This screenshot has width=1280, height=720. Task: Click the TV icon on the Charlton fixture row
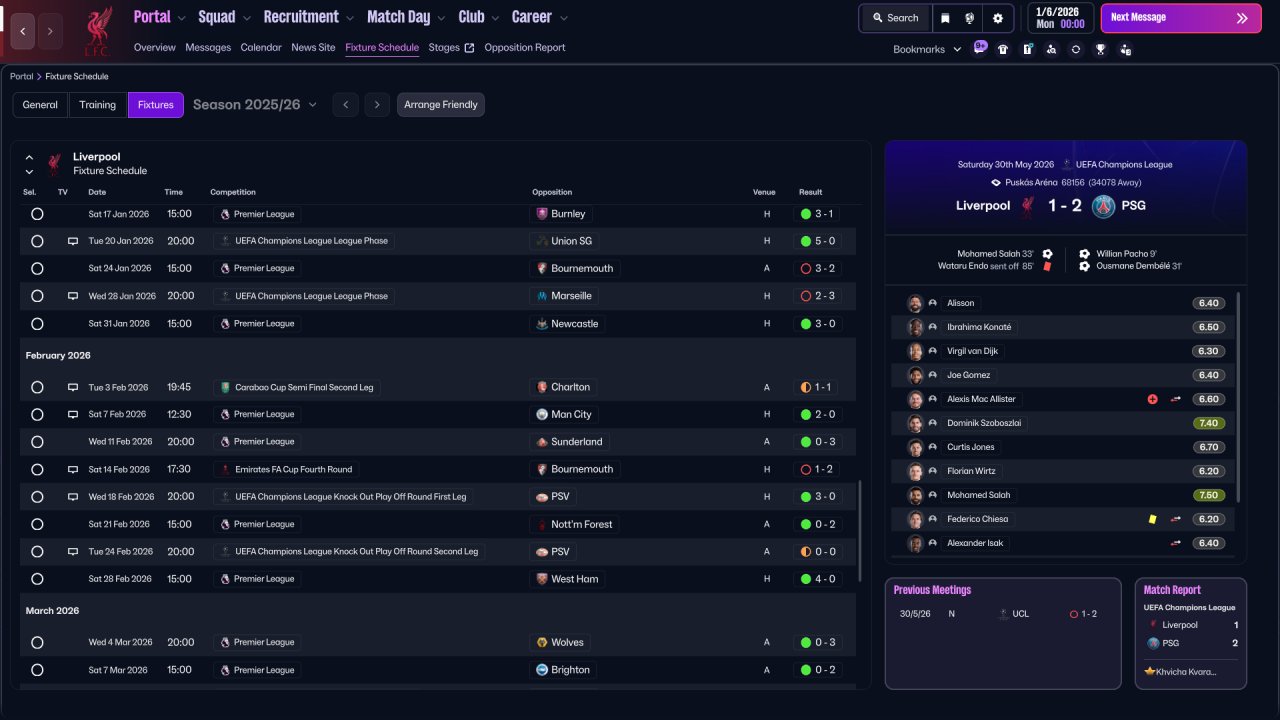click(73, 387)
